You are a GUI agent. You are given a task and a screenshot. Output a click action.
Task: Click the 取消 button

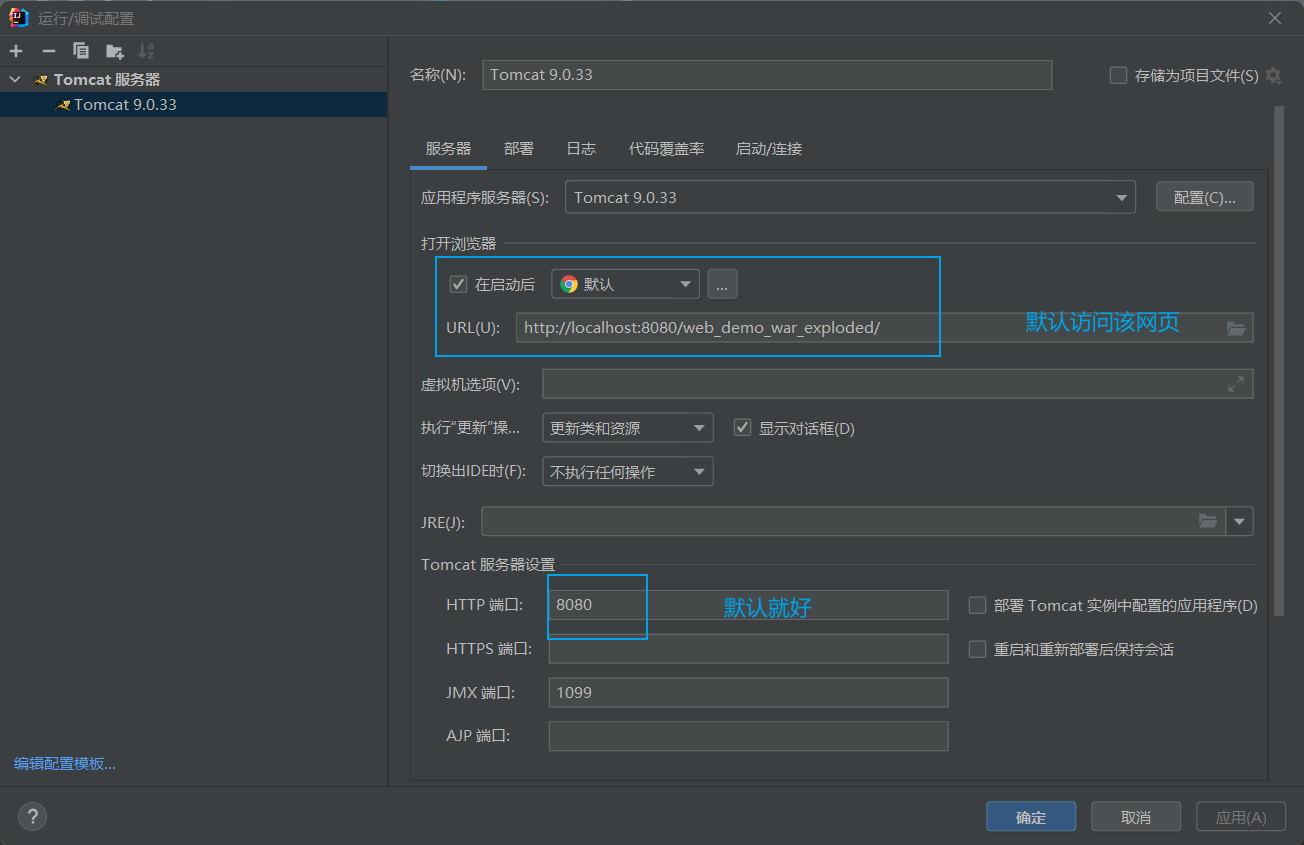click(x=1136, y=817)
